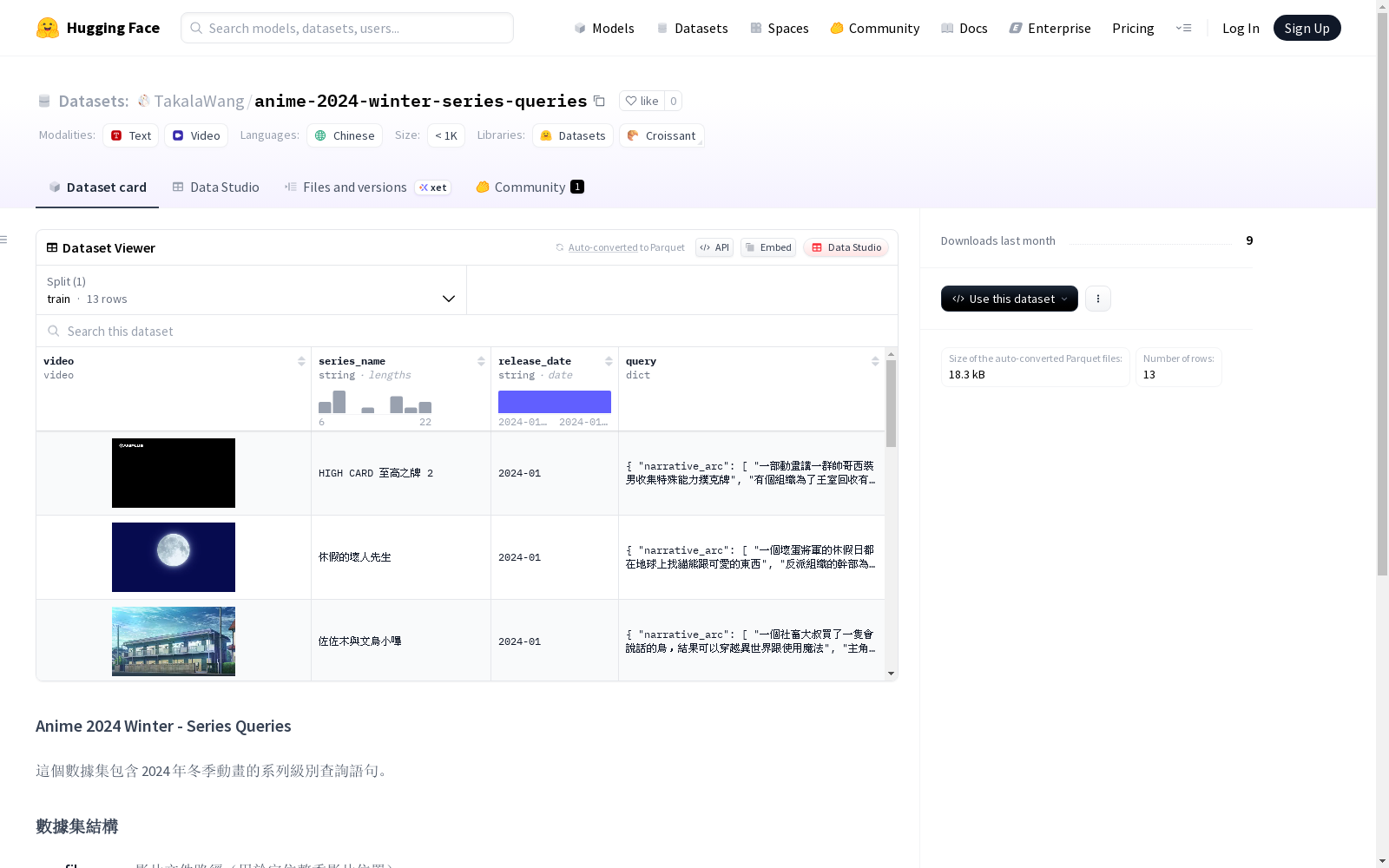Viewport: 1389px width, 868px height.
Task: Click the magnifier icon in dataset search
Action: [54, 331]
